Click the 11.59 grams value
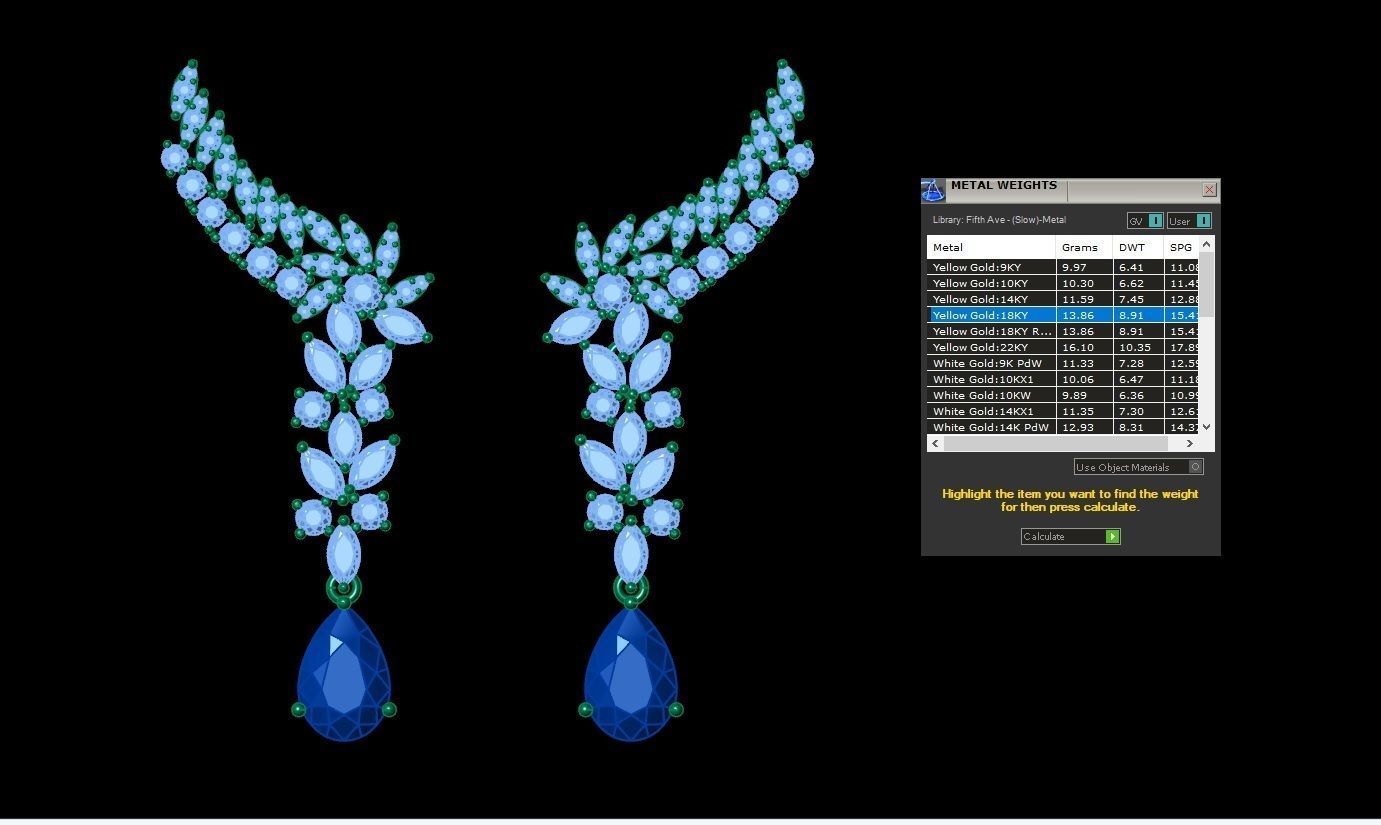Viewport: 1381px width, 825px height. (x=1077, y=300)
